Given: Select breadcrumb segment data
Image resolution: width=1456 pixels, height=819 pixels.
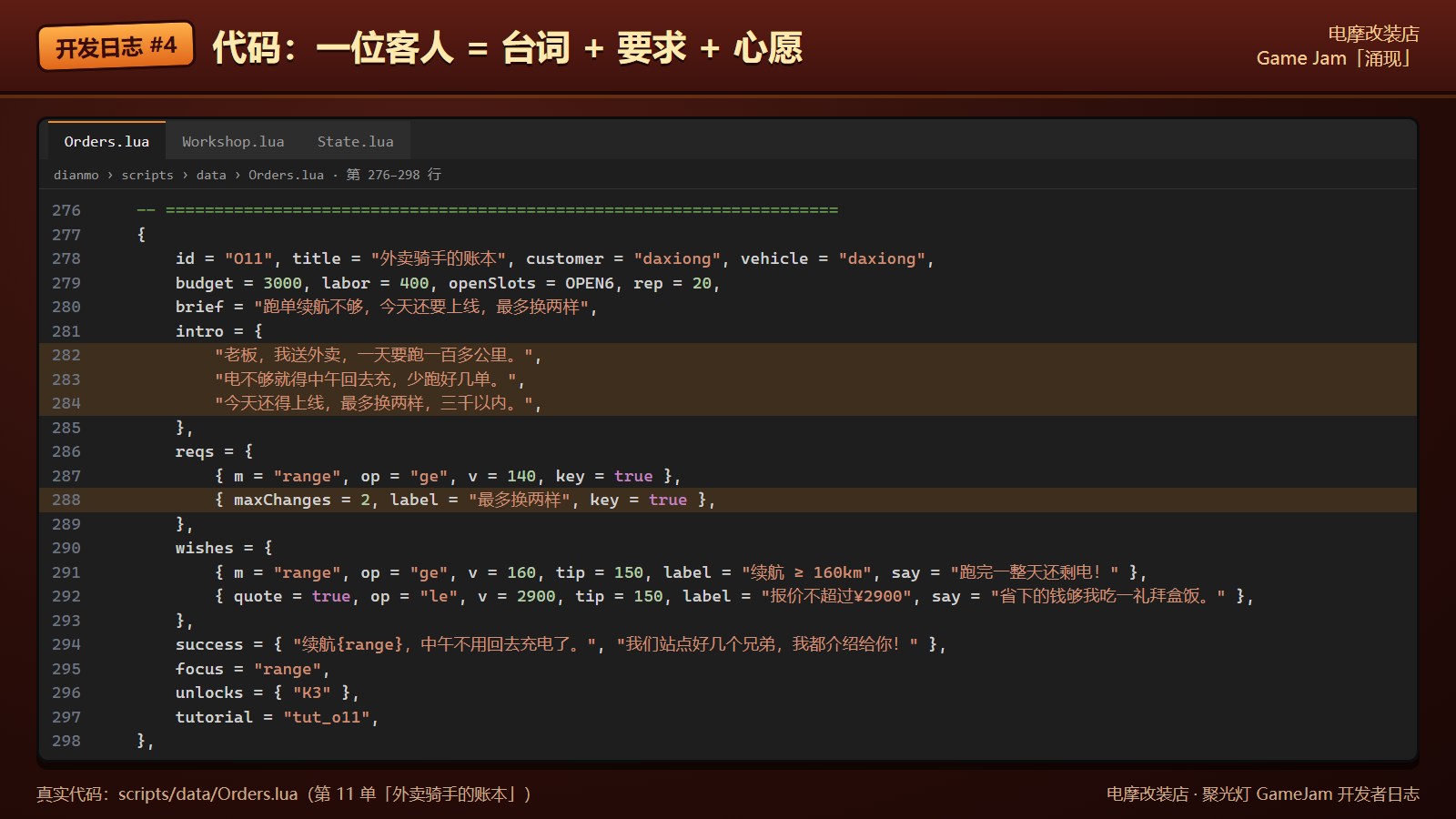Looking at the screenshot, I should coord(211,175).
